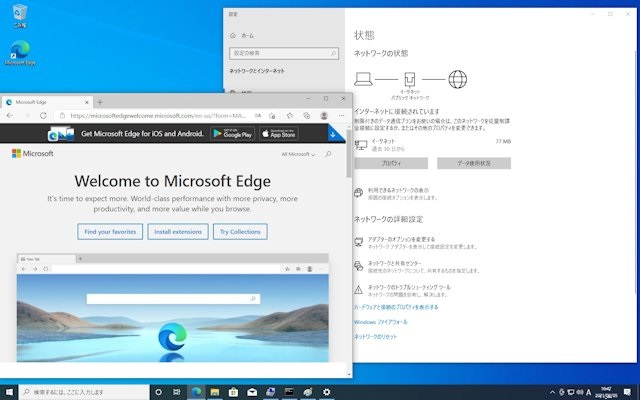Open Read aloud icon in address bar
The height and width of the screenshot is (400, 640).
point(258,116)
